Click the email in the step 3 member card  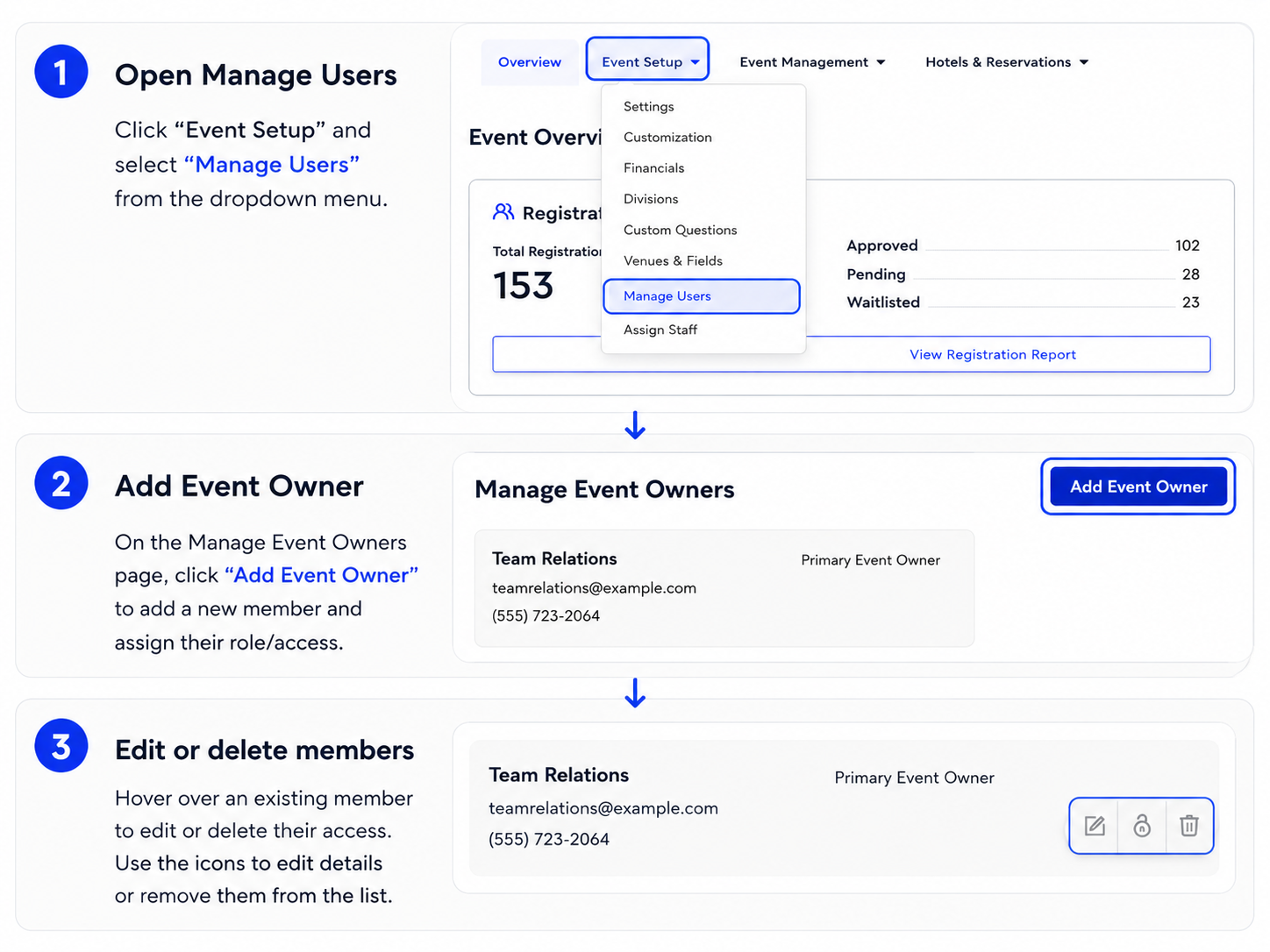tap(603, 808)
